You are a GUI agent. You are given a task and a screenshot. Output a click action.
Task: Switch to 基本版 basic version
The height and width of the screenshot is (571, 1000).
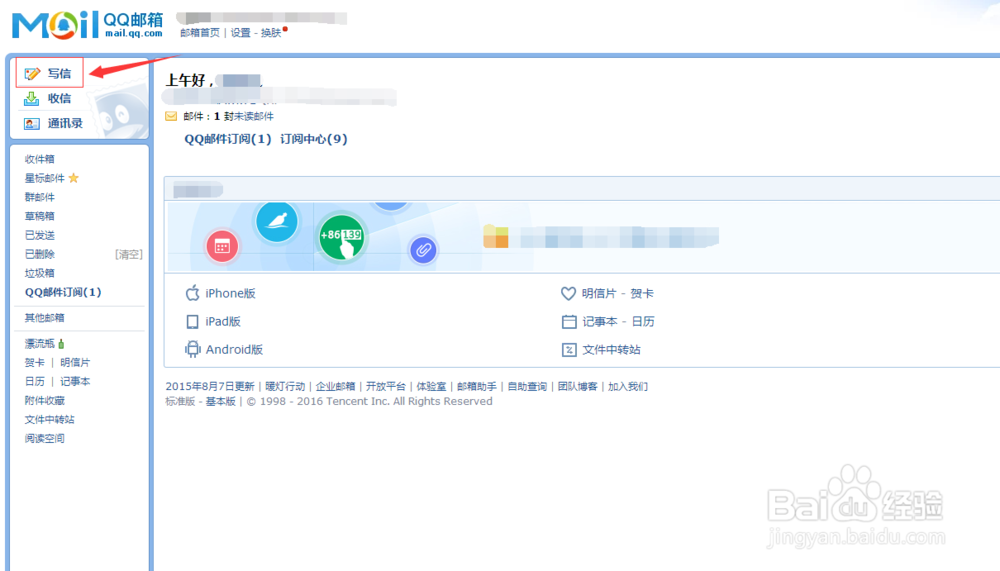tap(221, 401)
